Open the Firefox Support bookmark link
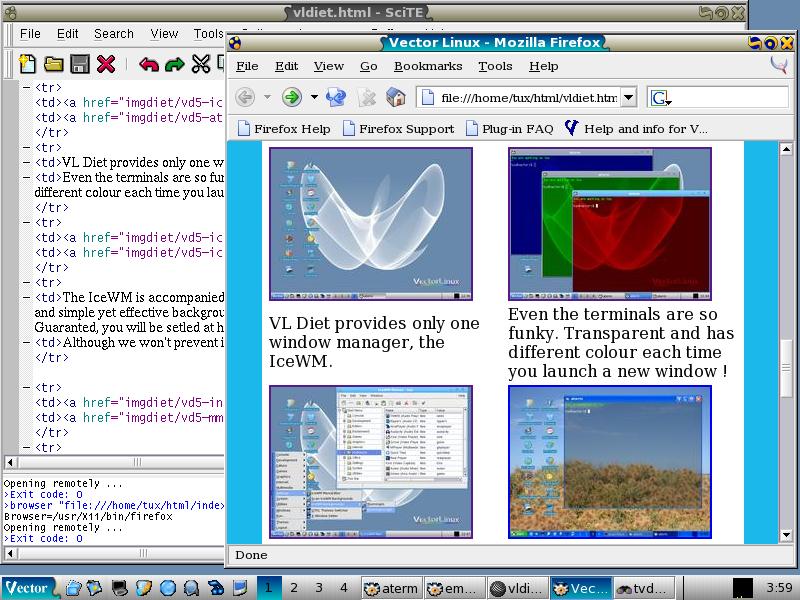Image resolution: width=800 pixels, height=600 pixels. pyautogui.click(x=398, y=129)
